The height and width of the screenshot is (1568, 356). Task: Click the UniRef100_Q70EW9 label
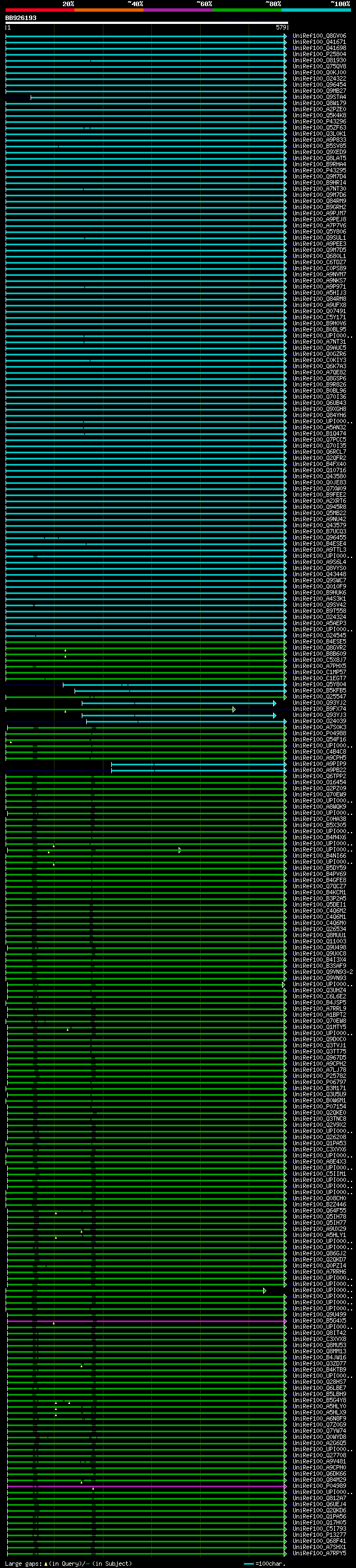click(x=319, y=794)
